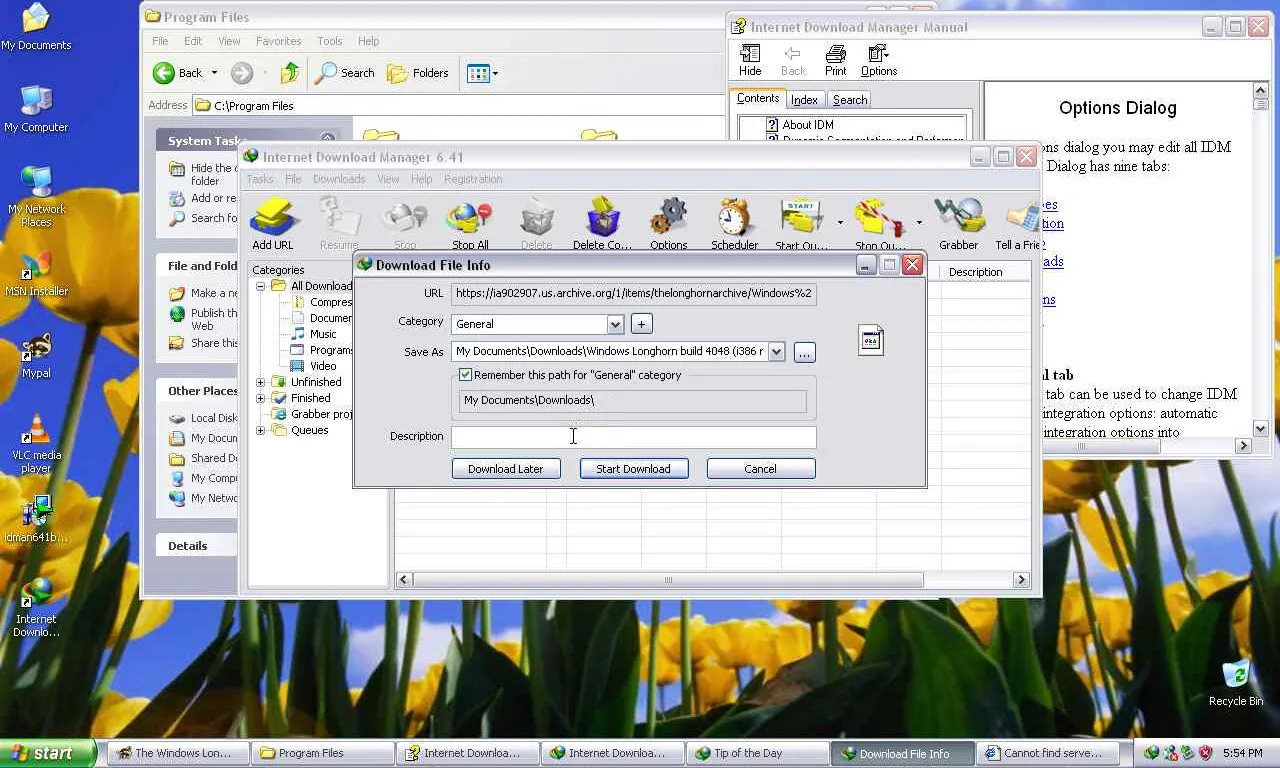Click the Stop All toolbar icon
The height and width of the screenshot is (768, 1280).
coord(470,222)
